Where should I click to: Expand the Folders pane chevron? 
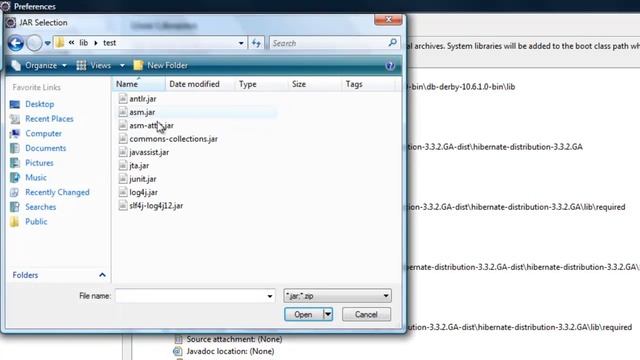pyautogui.click(x=102, y=275)
